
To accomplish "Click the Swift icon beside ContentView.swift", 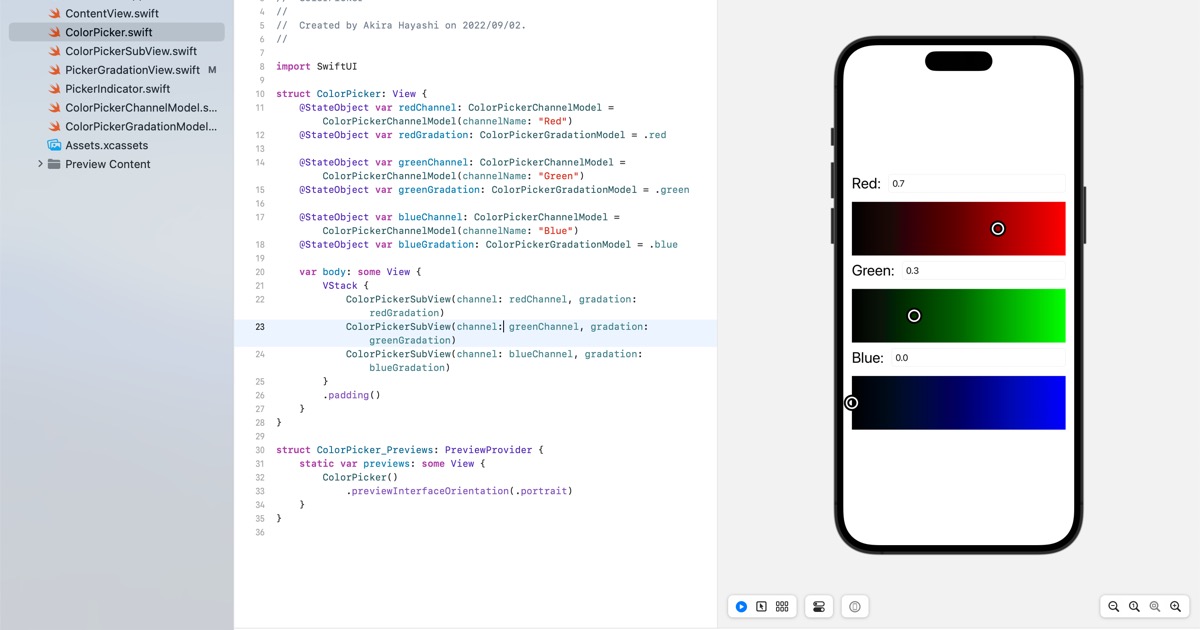I will [x=54, y=14].
